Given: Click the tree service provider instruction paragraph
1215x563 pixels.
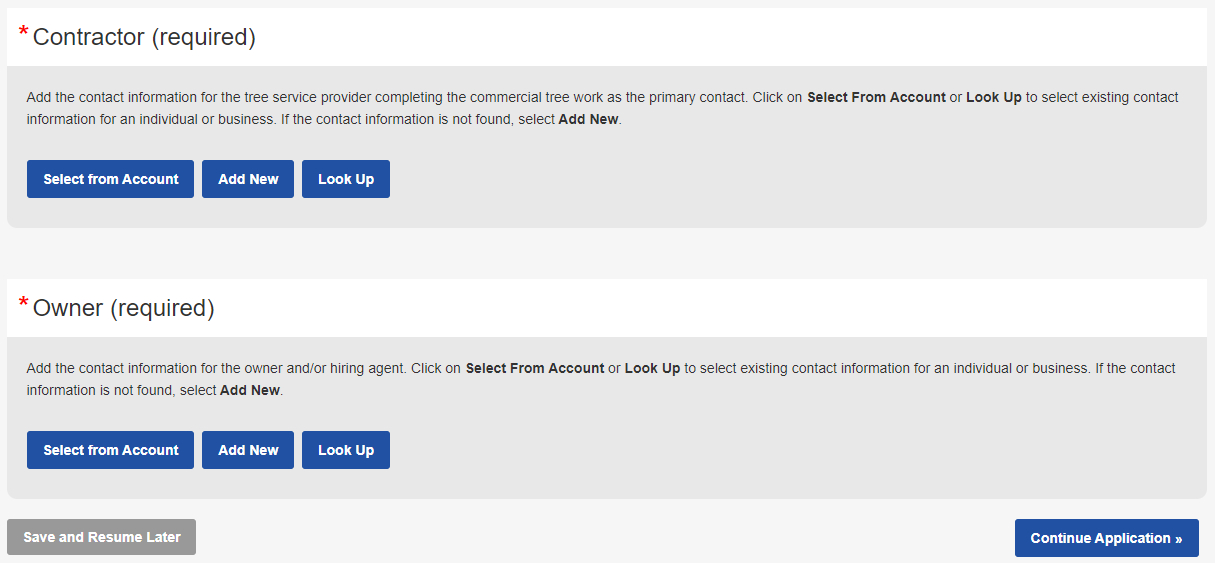Looking at the screenshot, I should click(400, 98).
